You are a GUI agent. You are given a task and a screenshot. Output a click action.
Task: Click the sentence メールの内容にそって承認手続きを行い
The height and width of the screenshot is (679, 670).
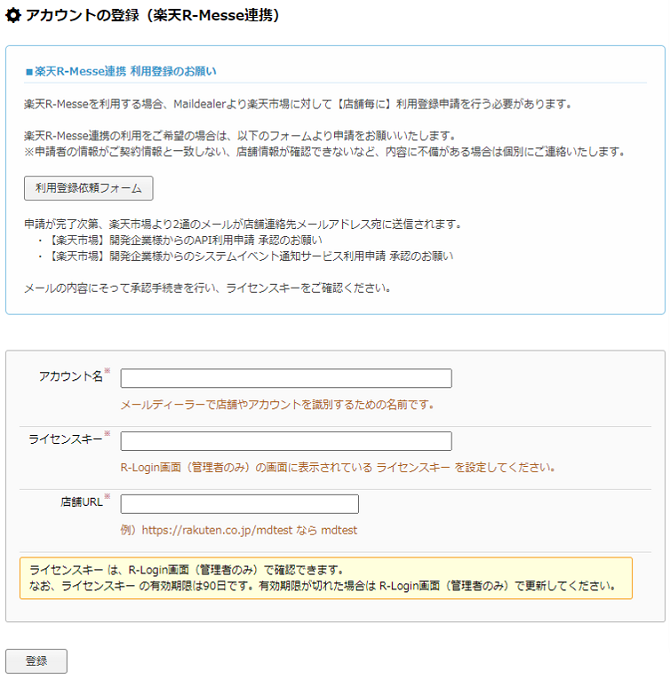(207, 288)
